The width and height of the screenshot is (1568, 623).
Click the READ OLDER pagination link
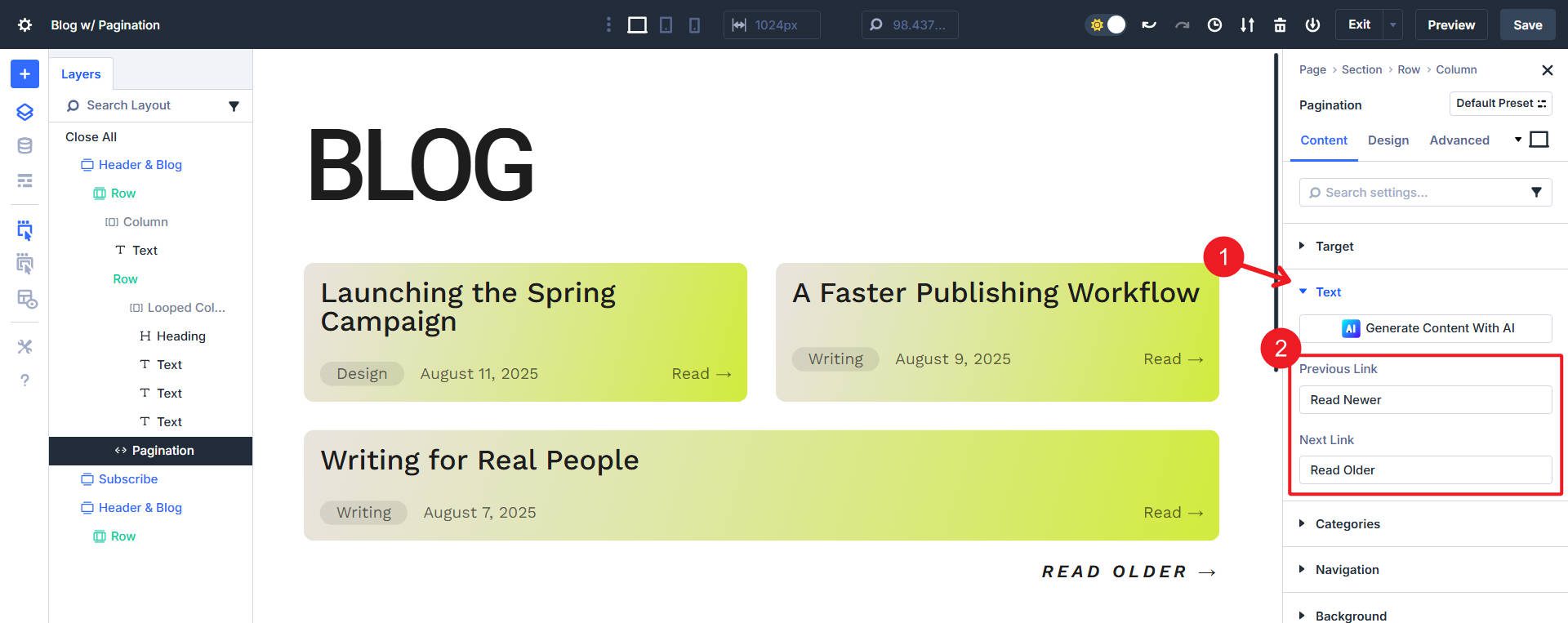pyautogui.click(x=1129, y=572)
